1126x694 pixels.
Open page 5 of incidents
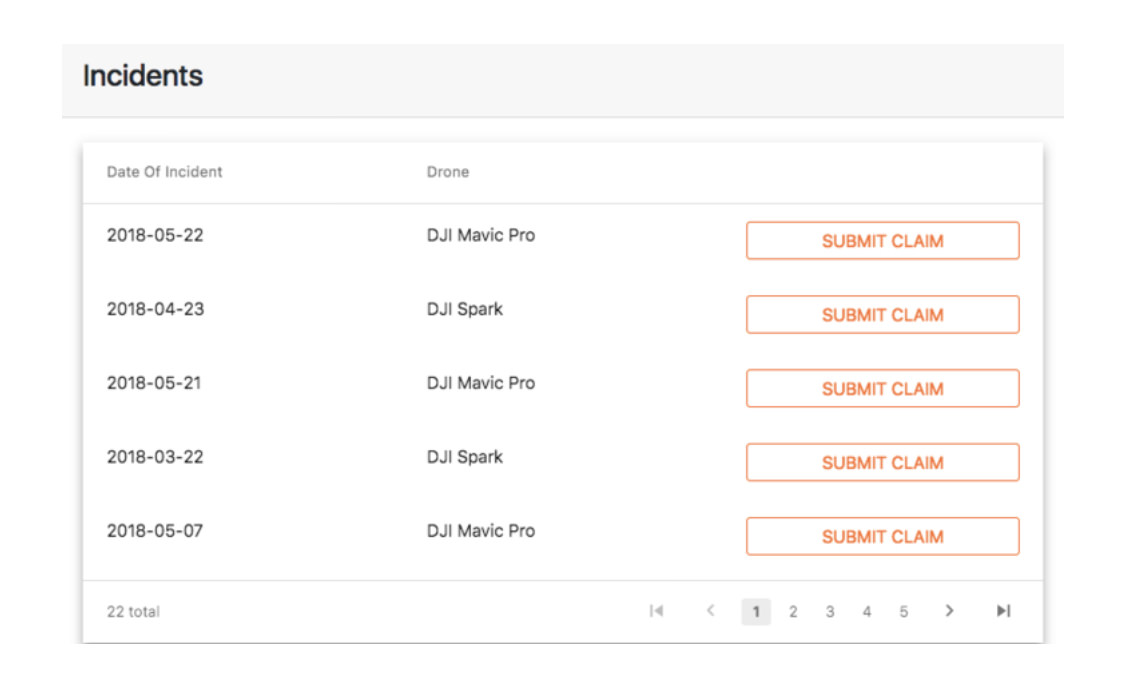903,611
